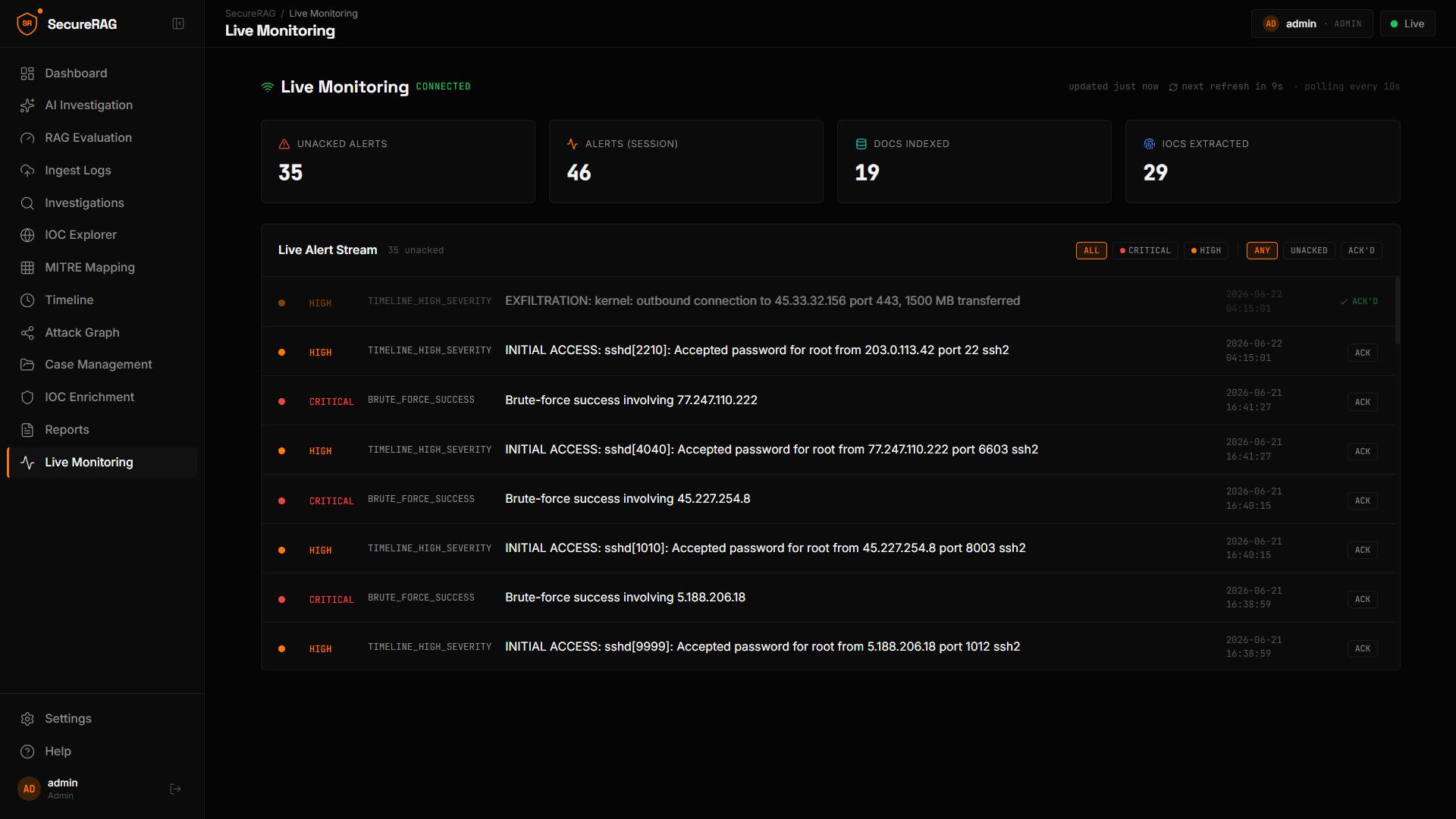Screen dimensions: 1456x819
Task: Acknowledge sshd[9999] initial access alert
Action: point(1363,648)
